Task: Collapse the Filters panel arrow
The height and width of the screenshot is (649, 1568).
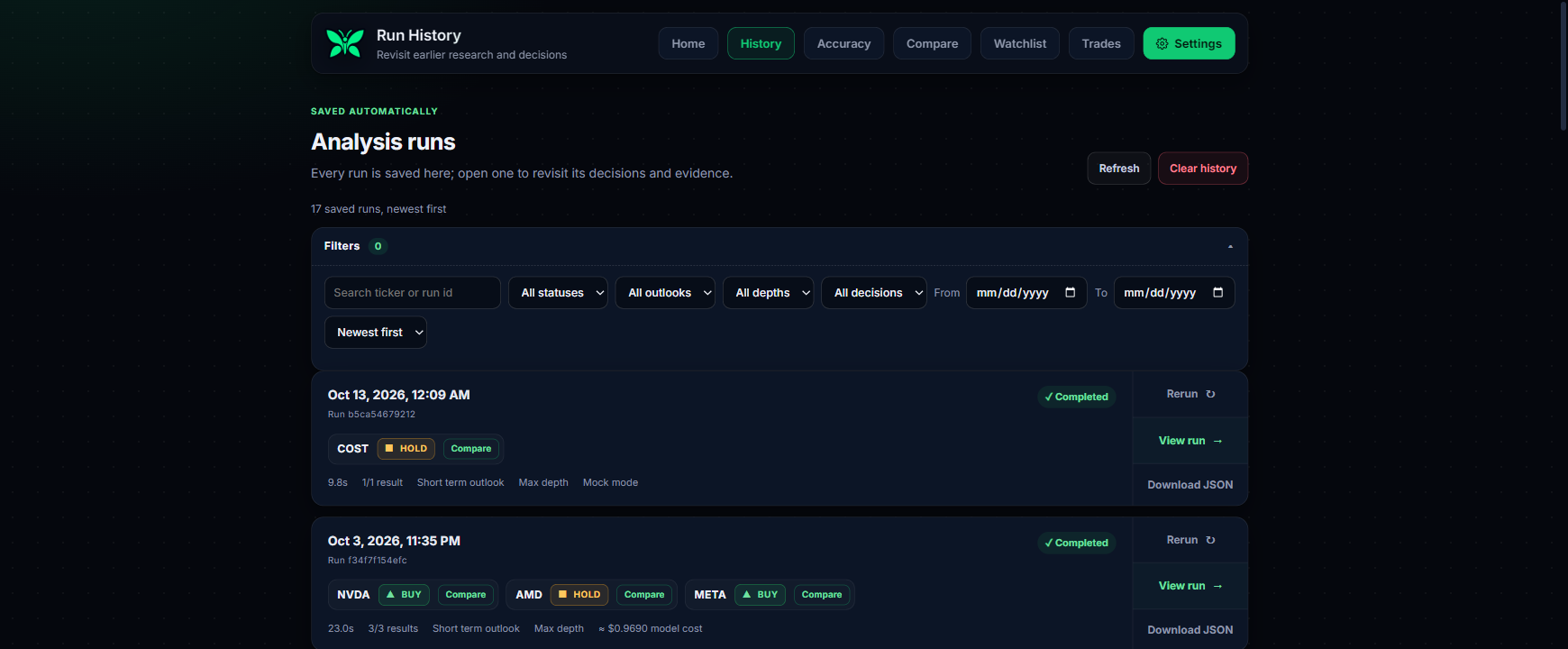Action: 1230,246
